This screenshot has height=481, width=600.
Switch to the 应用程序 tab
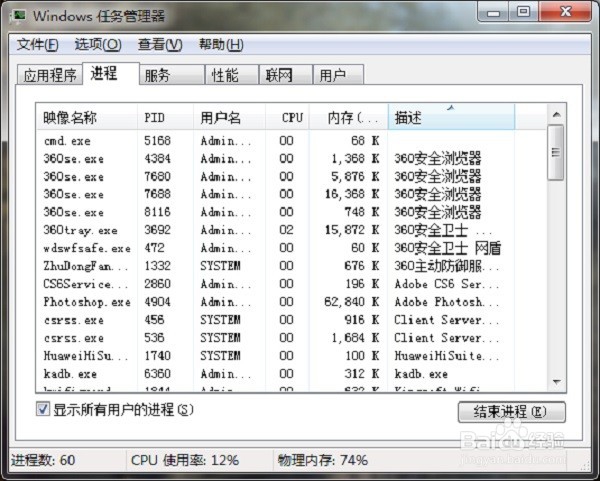pos(50,75)
